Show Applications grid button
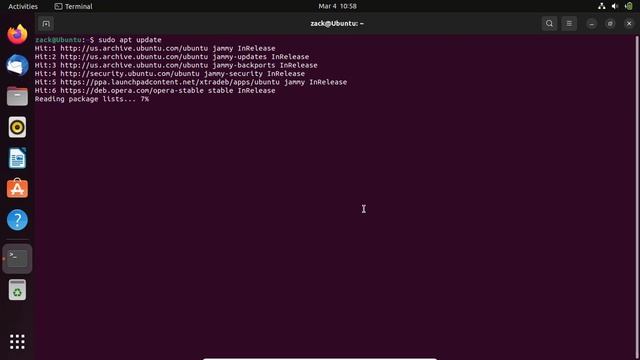 (x=17, y=342)
